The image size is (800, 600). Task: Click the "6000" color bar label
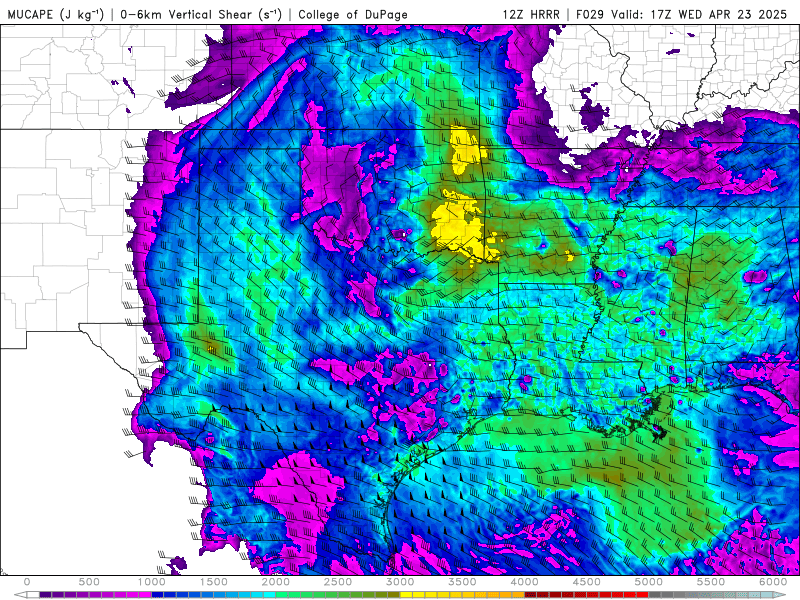coord(774,582)
